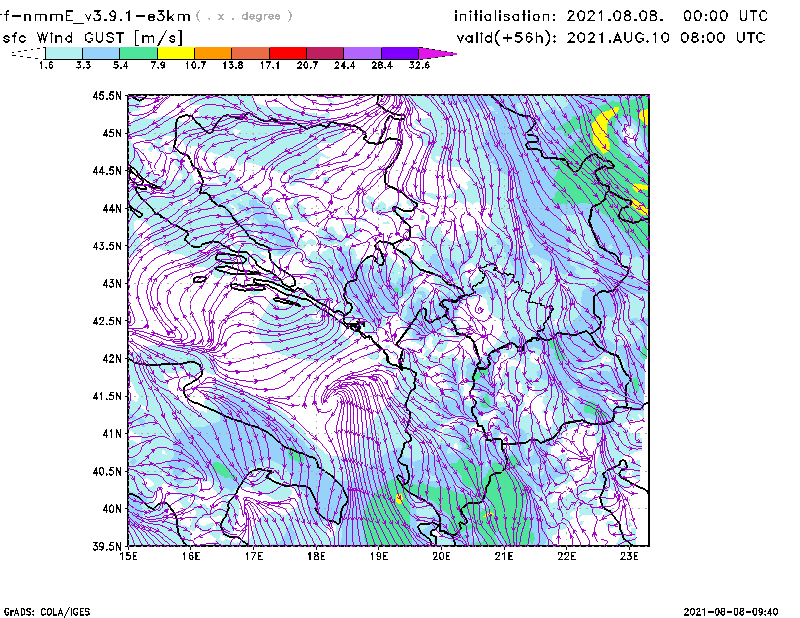The image size is (800, 618).
Task: Click the legend value 17.1
Action: (270, 65)
